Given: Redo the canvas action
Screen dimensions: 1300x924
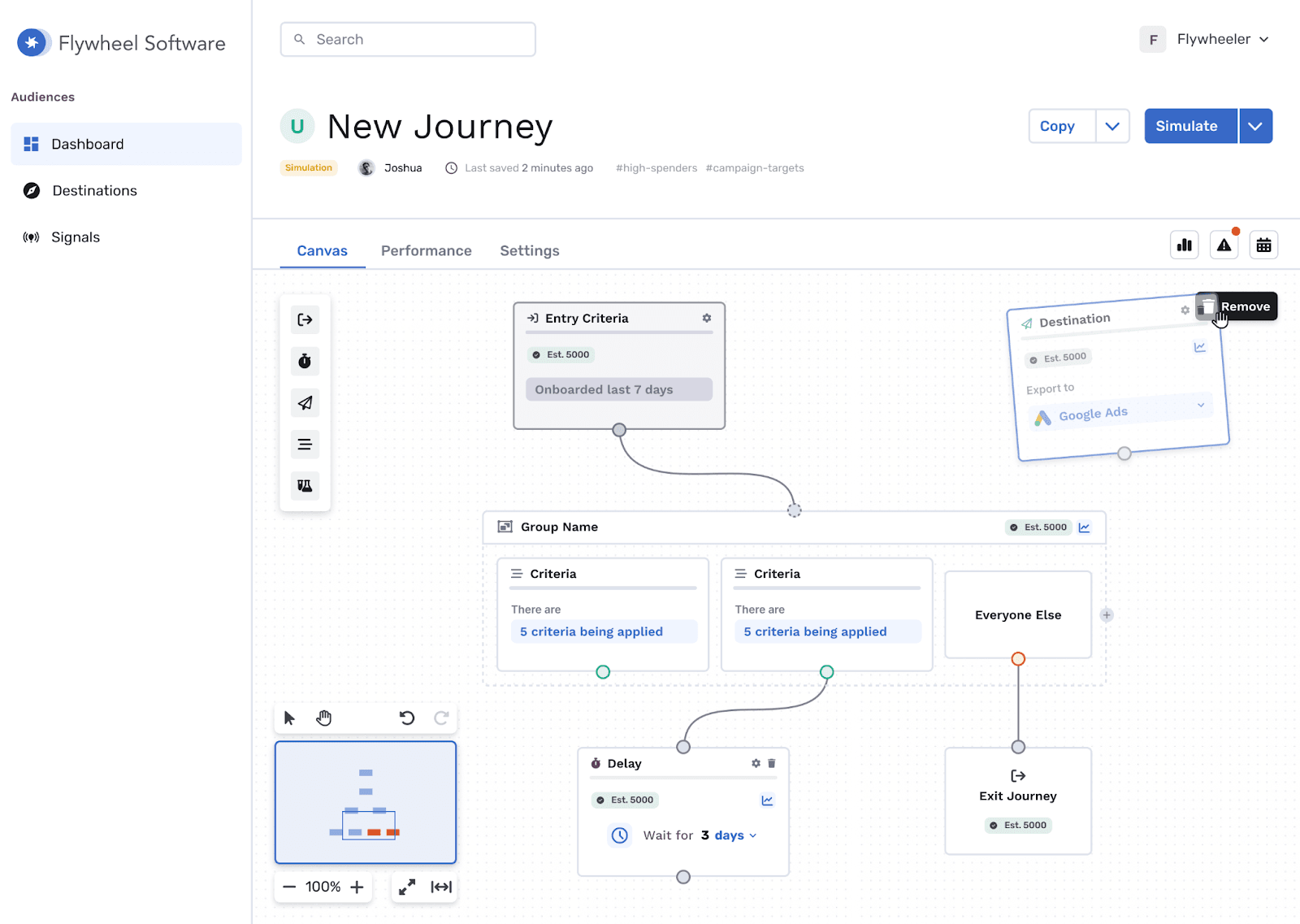Looking at the screenshot, I should [x=441, y=718].
